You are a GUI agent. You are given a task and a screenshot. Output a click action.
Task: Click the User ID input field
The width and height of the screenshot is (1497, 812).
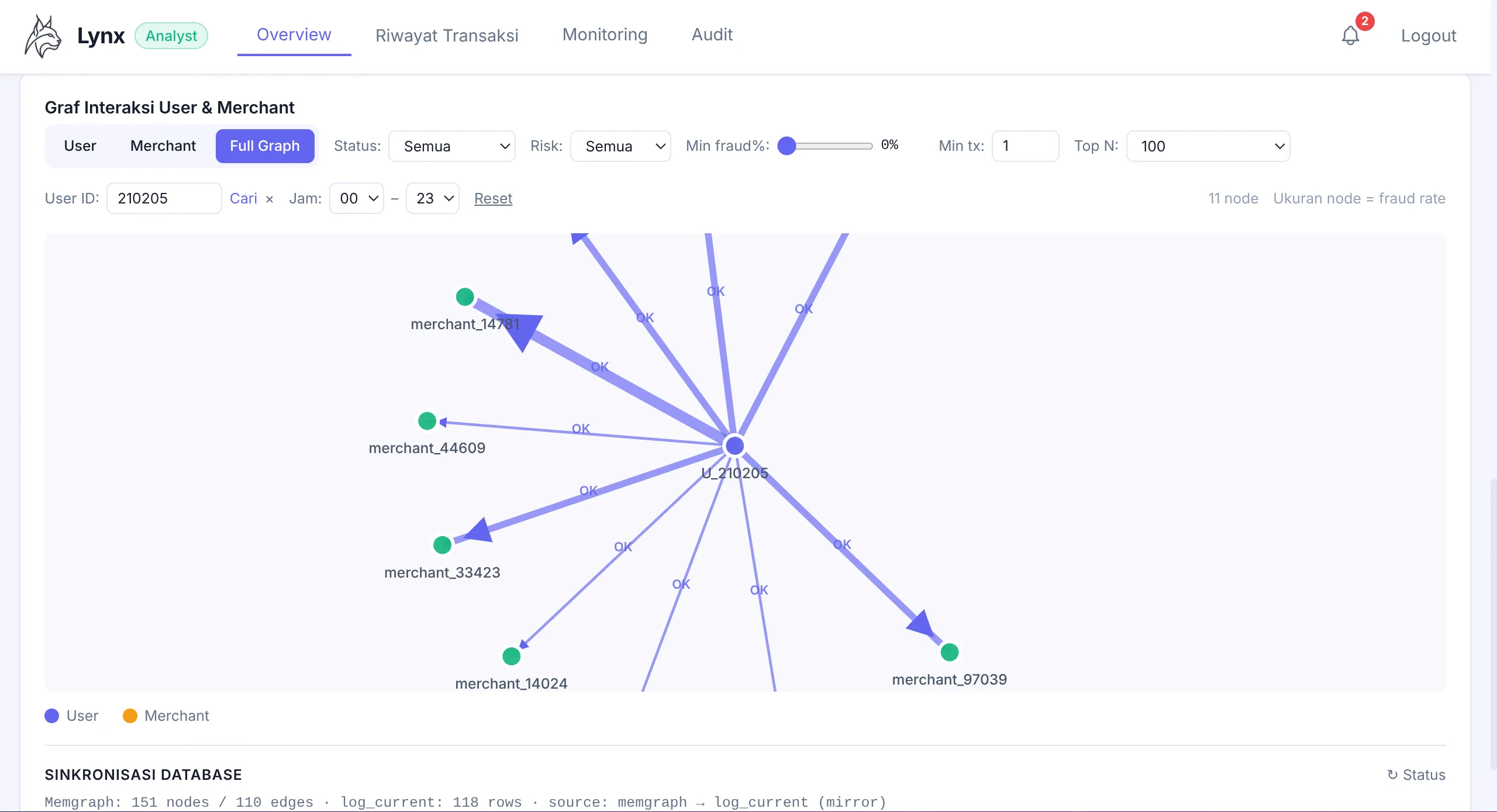click(x=164, y=198)
